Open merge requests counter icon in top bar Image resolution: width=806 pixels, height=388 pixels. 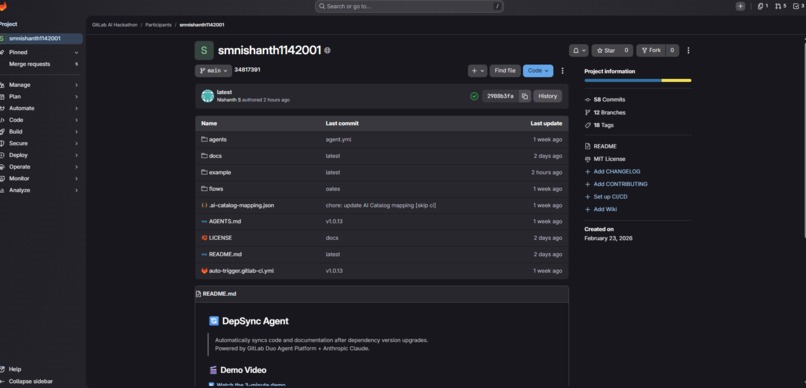tap(780, 6)
